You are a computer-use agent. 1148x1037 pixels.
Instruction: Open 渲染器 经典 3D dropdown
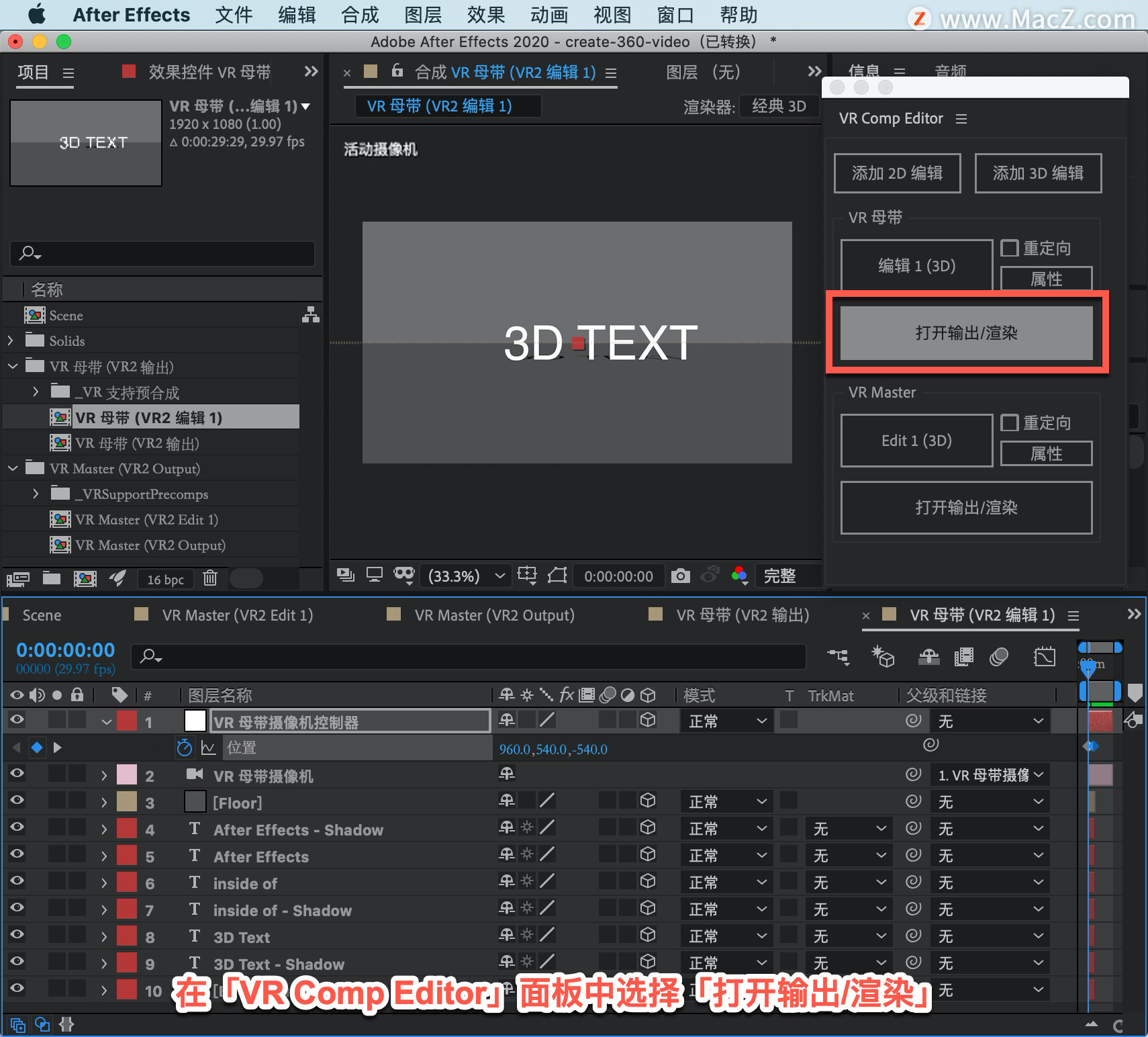coord(779,106)
